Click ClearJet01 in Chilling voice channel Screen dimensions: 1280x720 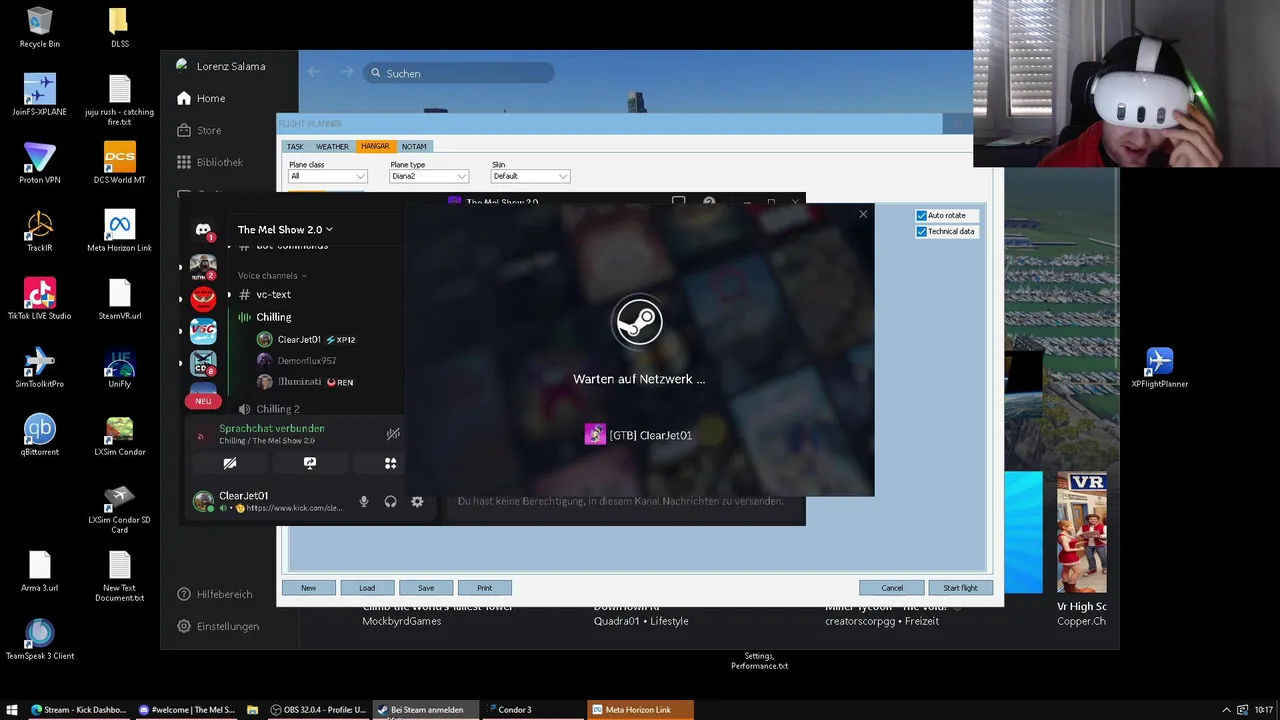[x=298, y=340]
